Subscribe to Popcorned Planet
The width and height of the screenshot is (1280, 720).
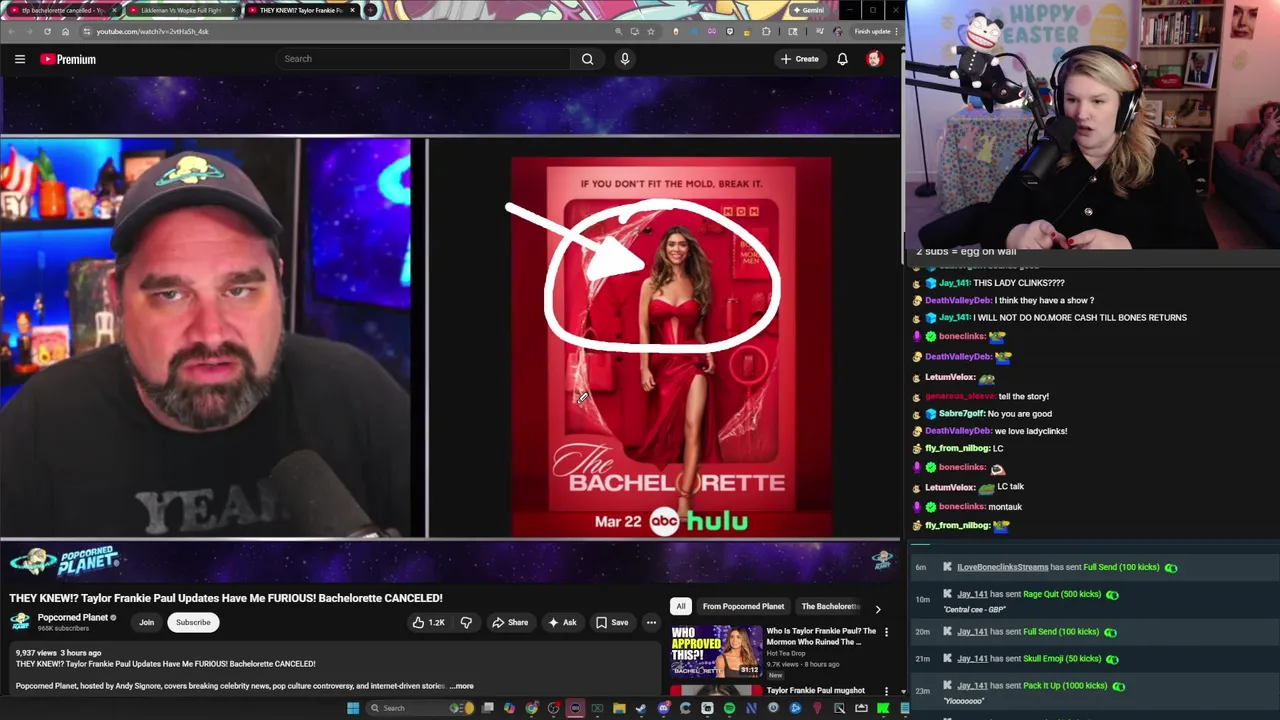(x=193, y=622)
